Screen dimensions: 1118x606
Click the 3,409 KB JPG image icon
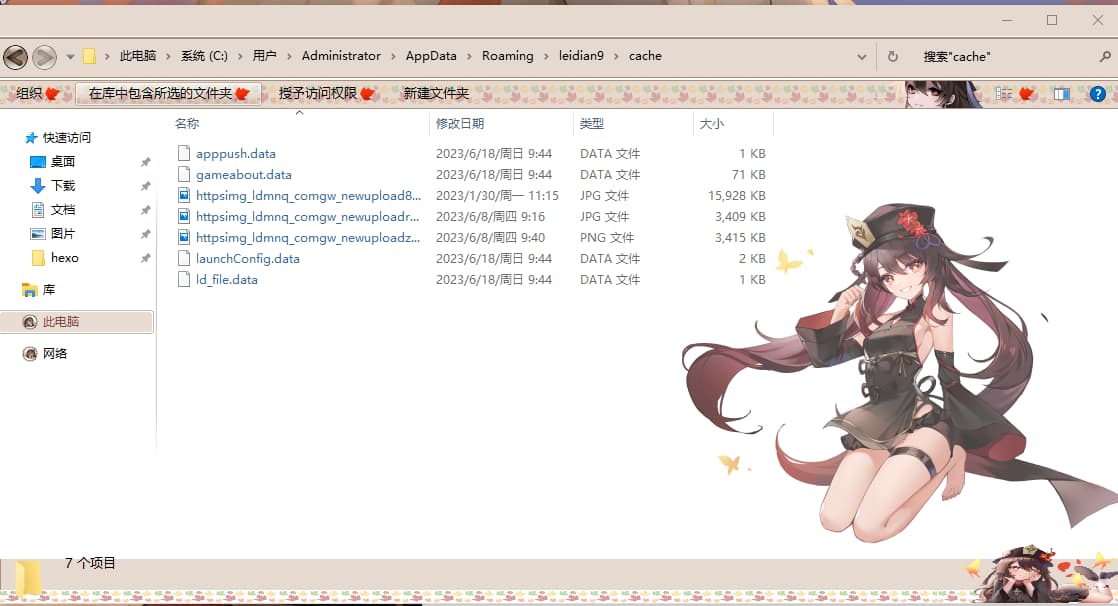(x=184, y=217)
